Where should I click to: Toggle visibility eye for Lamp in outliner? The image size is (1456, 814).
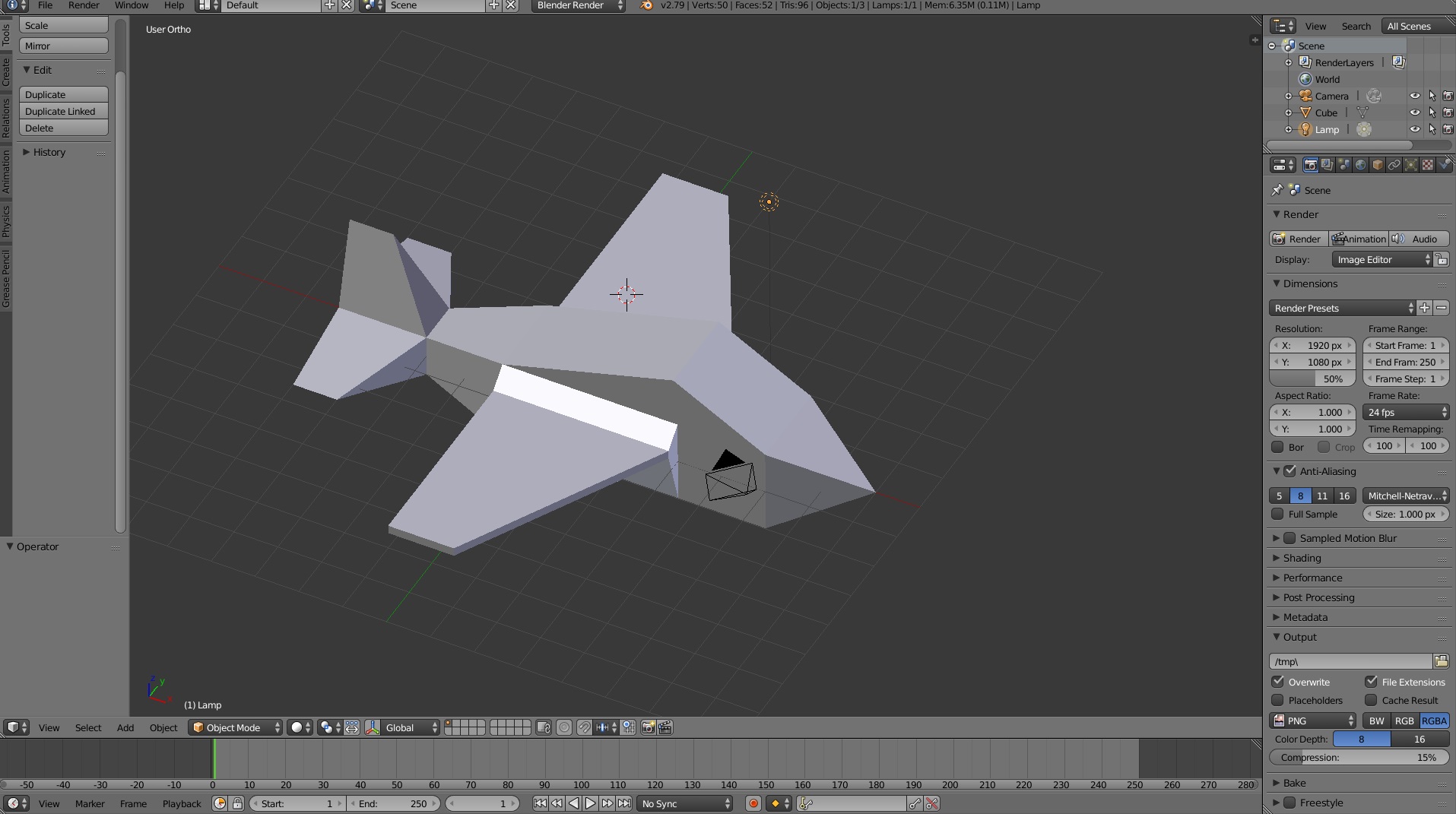click(x=1415, y=129)
